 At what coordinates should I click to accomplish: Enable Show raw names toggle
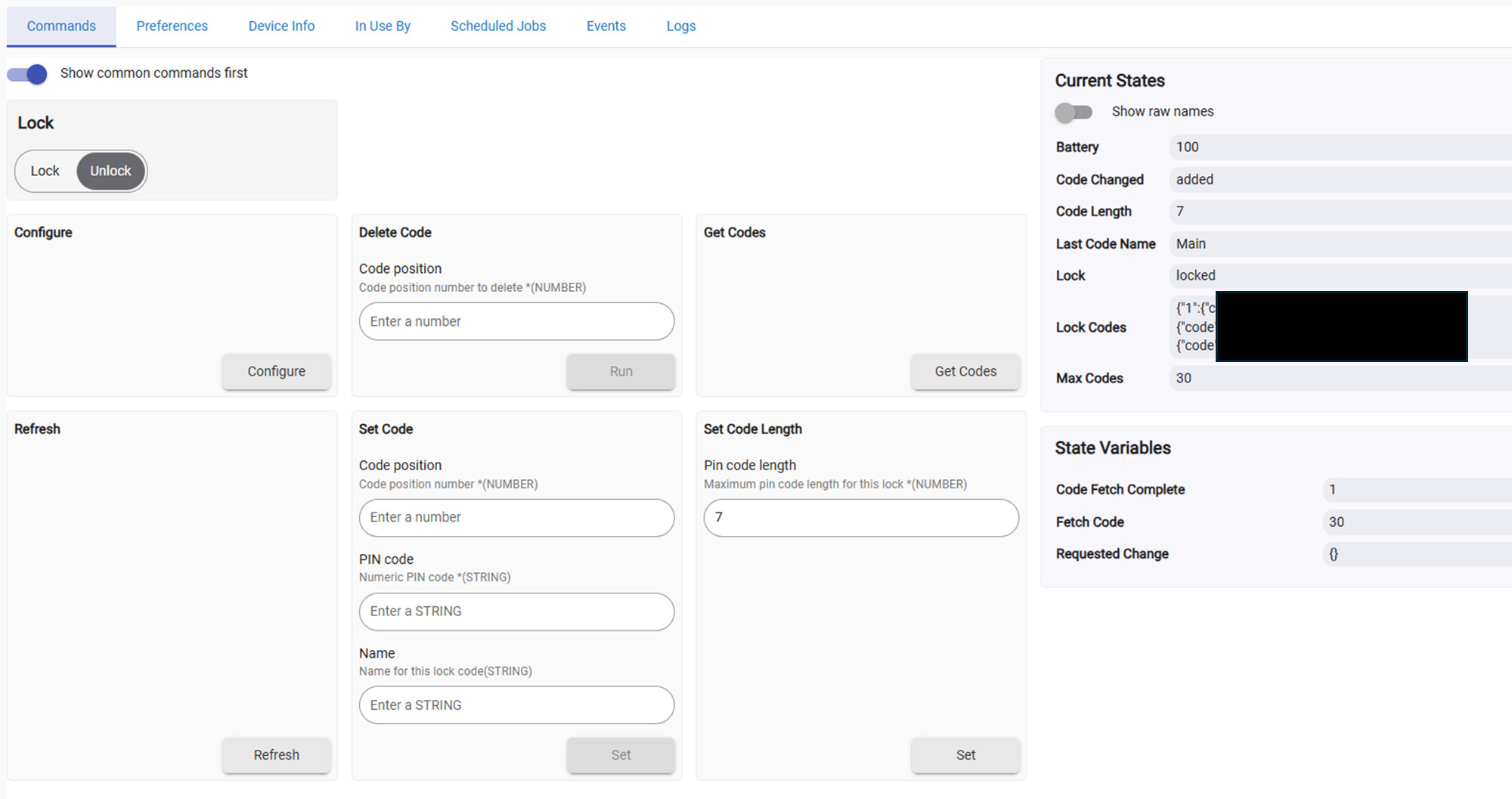coord(1074,113)
